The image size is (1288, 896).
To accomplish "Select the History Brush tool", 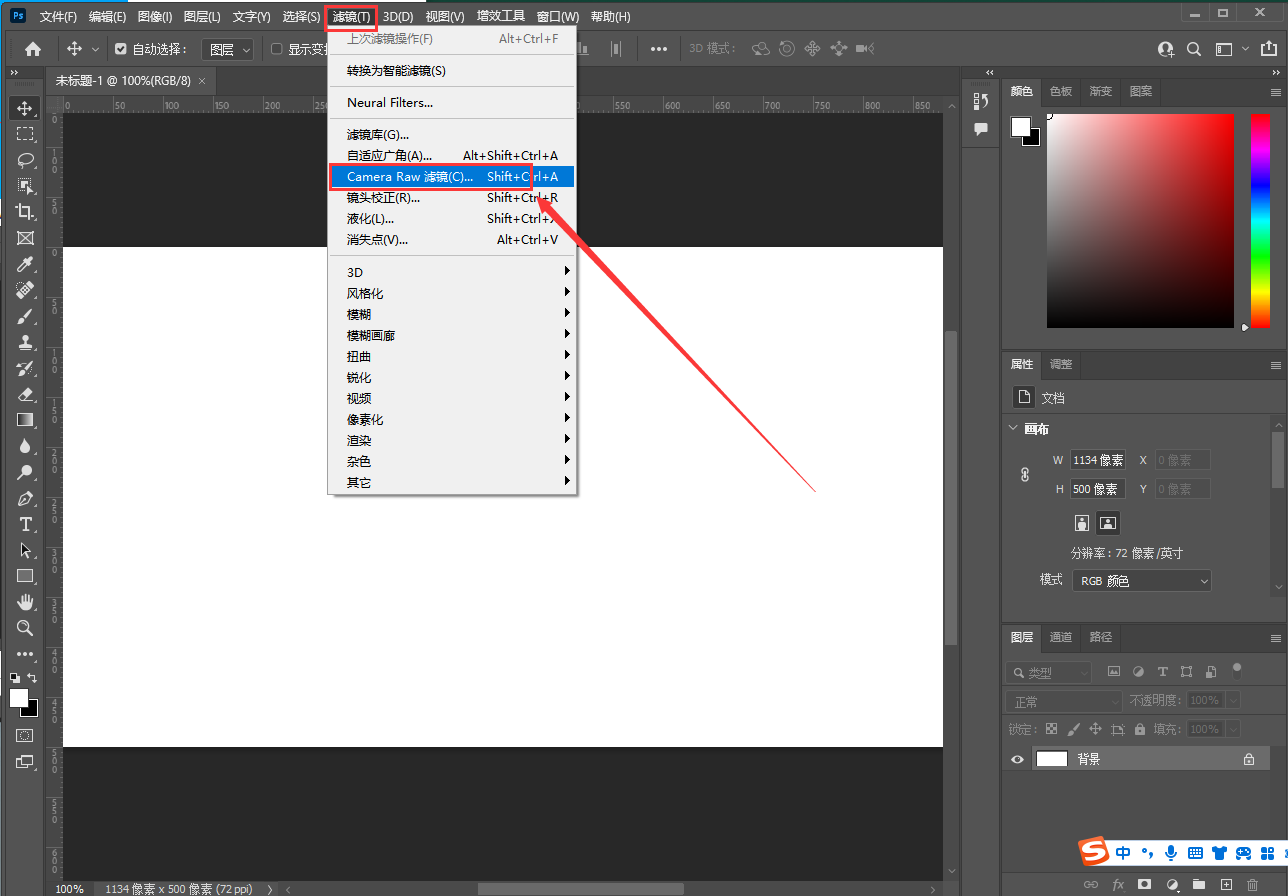I will click(x=25, y=368).
